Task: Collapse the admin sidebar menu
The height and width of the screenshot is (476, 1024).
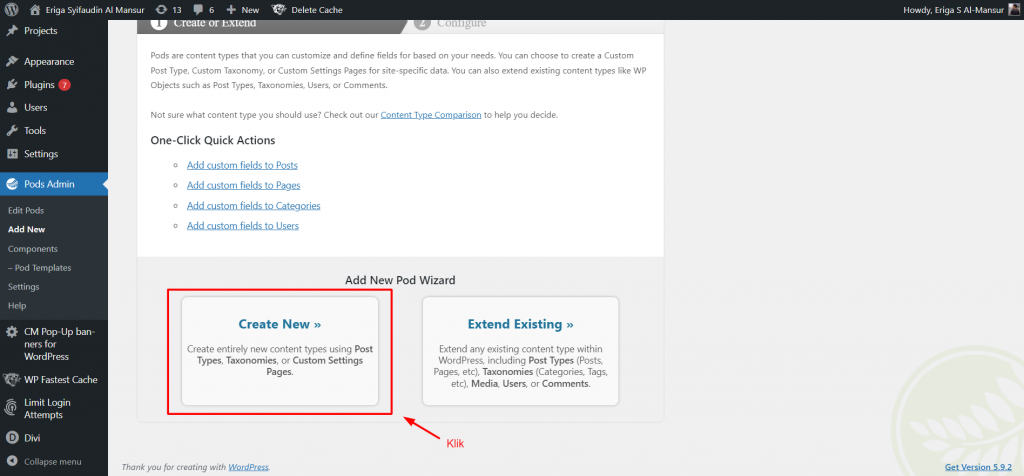Action: [x=54, y=462]
